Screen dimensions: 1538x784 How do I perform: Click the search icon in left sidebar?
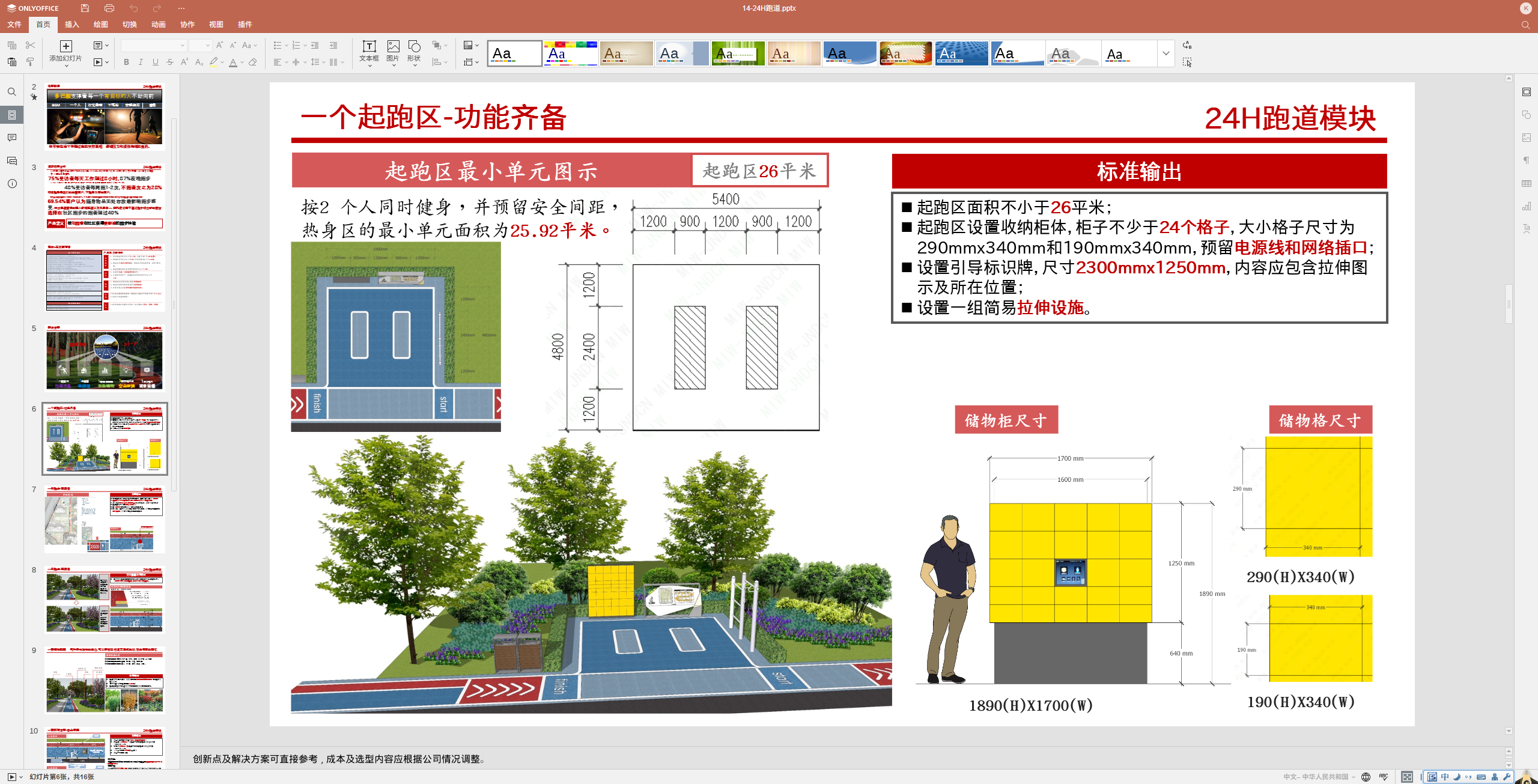tap(12, 92)
